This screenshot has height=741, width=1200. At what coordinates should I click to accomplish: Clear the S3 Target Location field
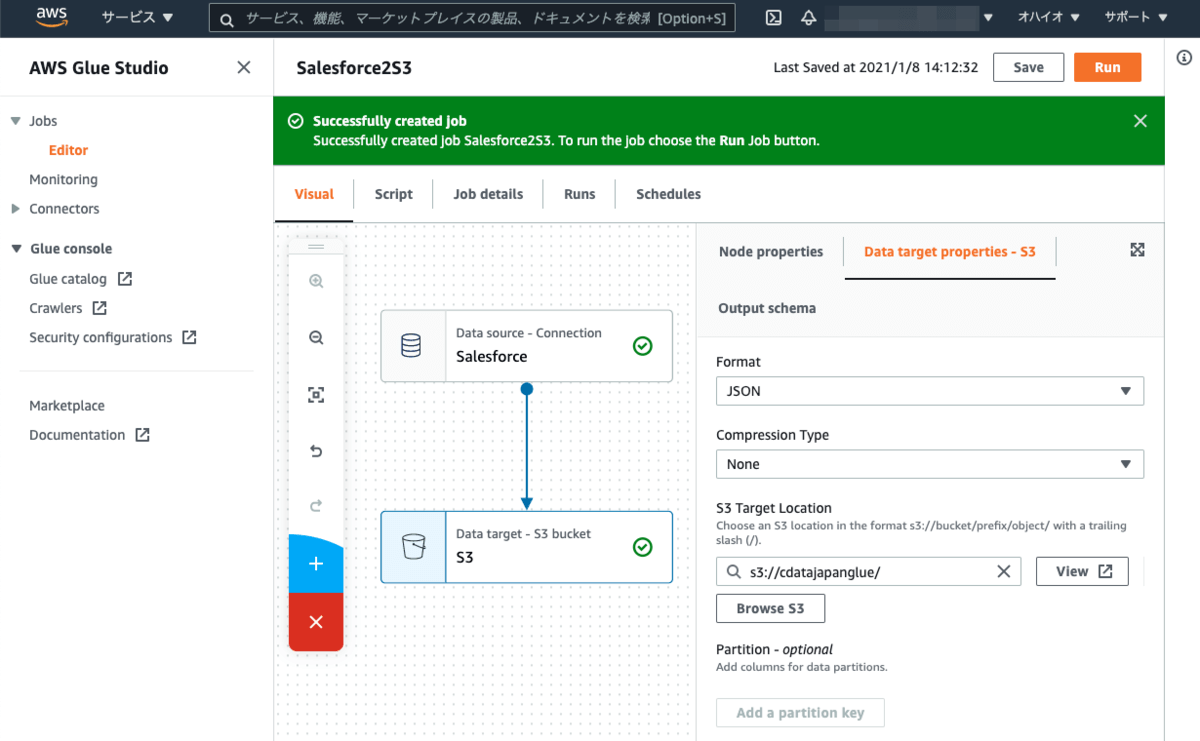tap(1004, 571)
